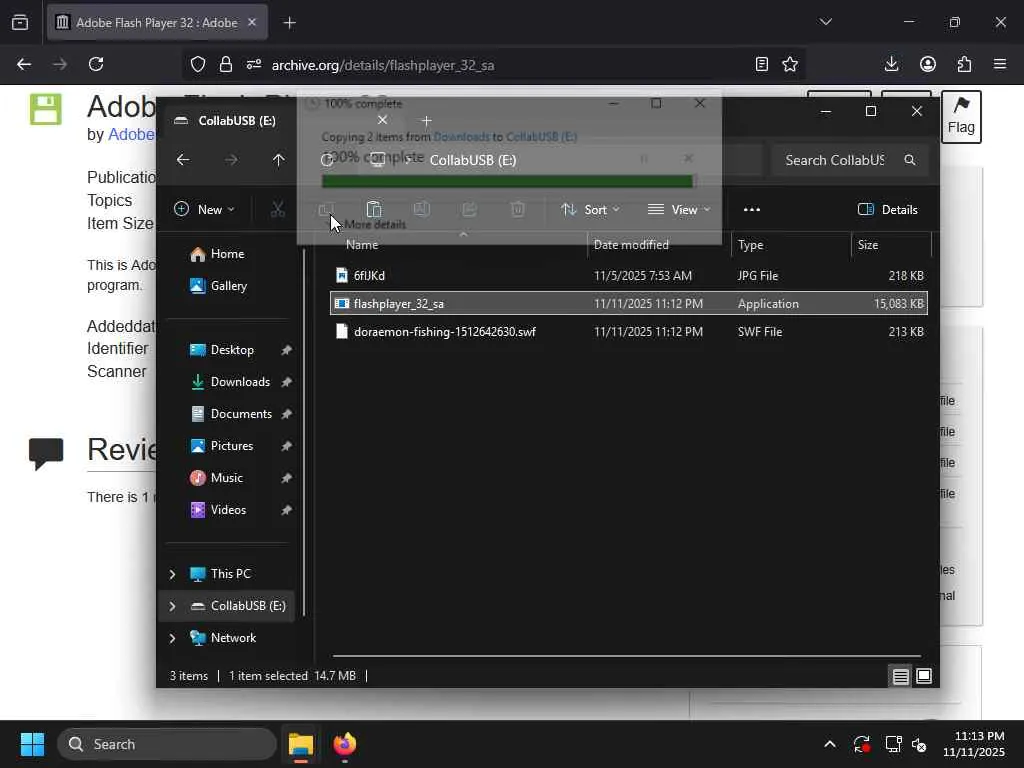Click the File Explorer taskbar icon
This screenshot has height=768, width=1024.
click(x=301, y=744)
